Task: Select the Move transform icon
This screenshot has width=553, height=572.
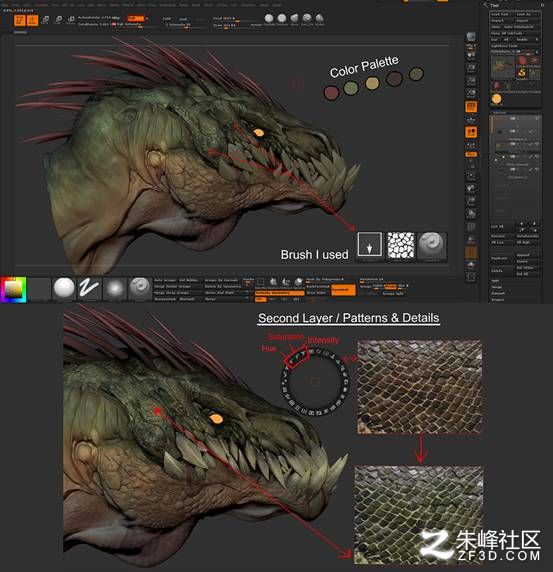Action: click(x=45, y=20)
